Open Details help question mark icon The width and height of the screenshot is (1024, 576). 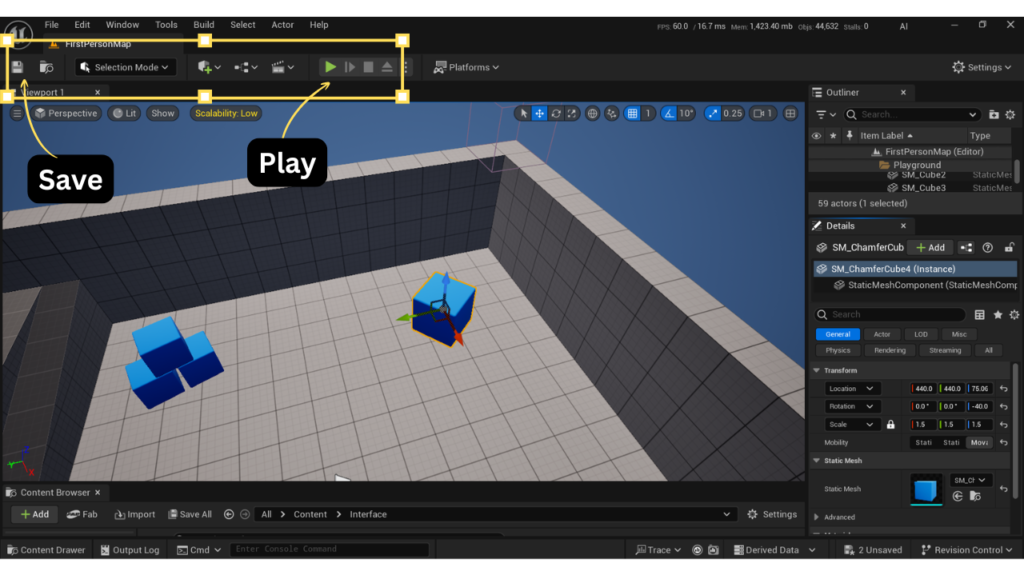pyautogui.click(x=987, y=248)
